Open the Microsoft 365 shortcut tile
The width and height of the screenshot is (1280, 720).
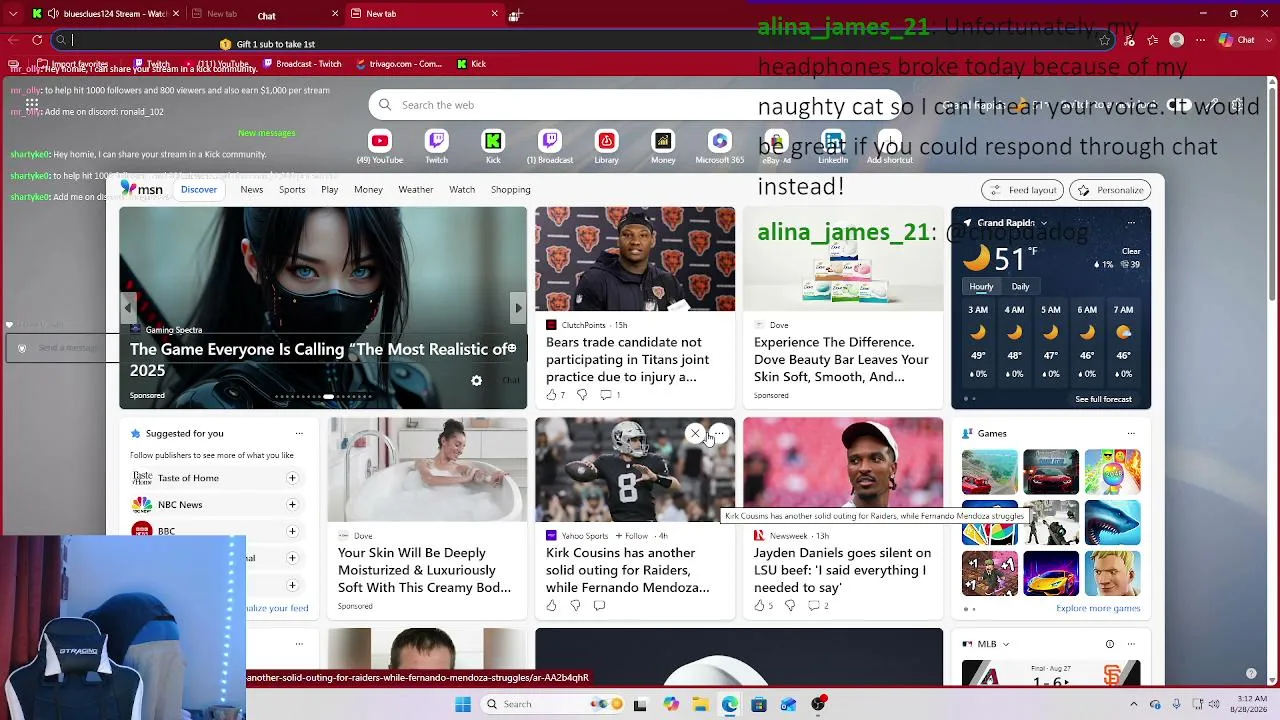click(720, 146)
